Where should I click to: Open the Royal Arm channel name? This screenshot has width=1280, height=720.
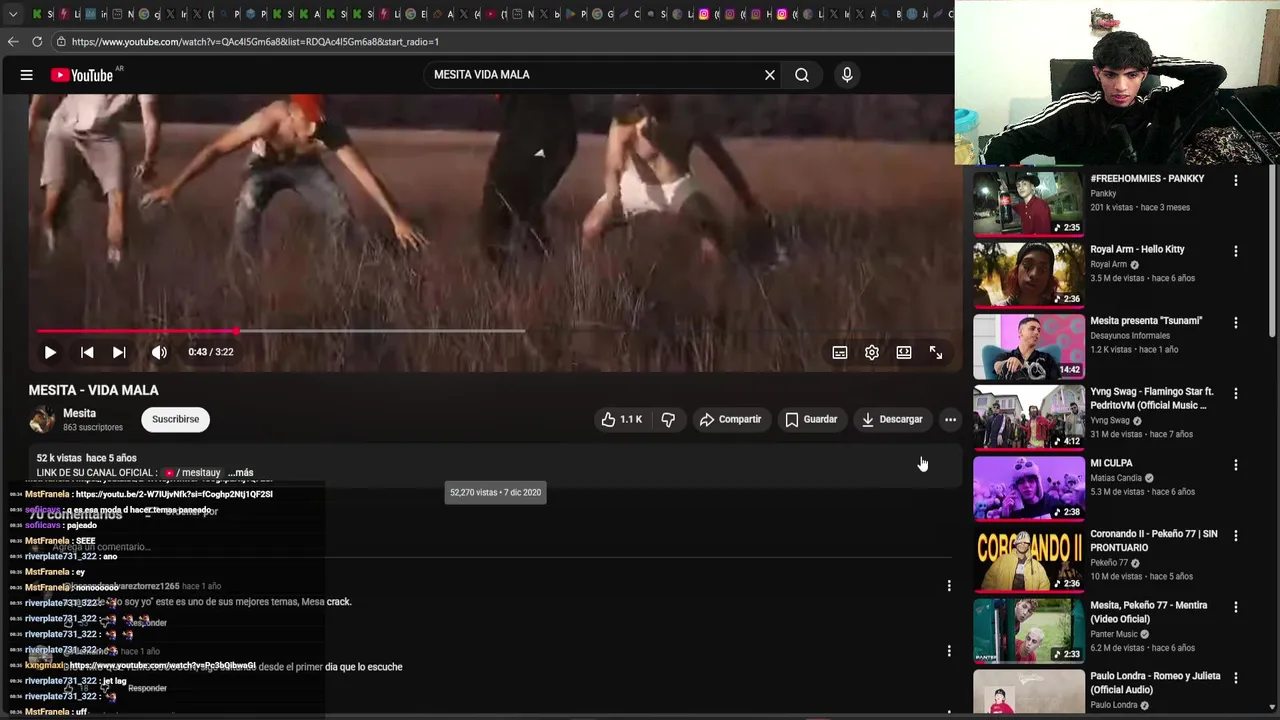(1108, 265)
